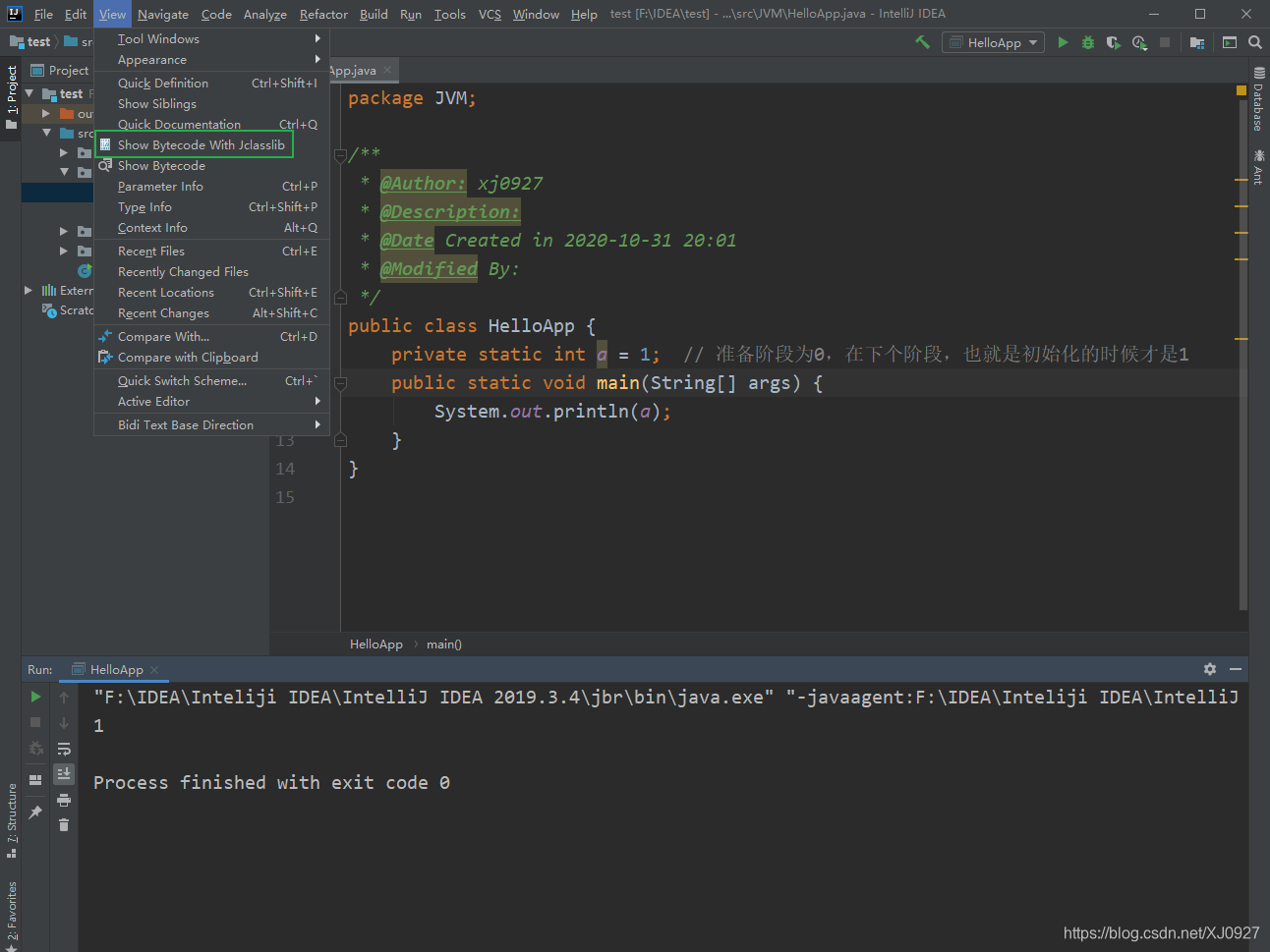Print the console output icon

click(64, 800)
